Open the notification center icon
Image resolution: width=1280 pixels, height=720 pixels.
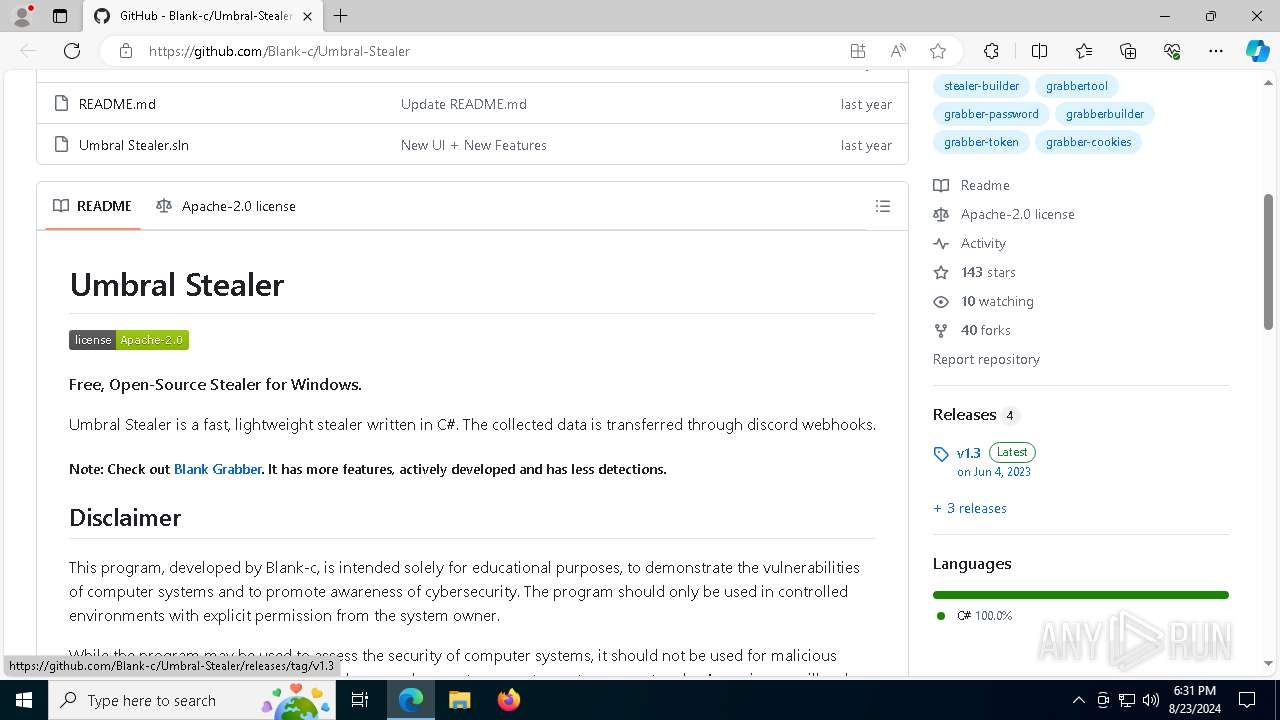[1247, 700]
